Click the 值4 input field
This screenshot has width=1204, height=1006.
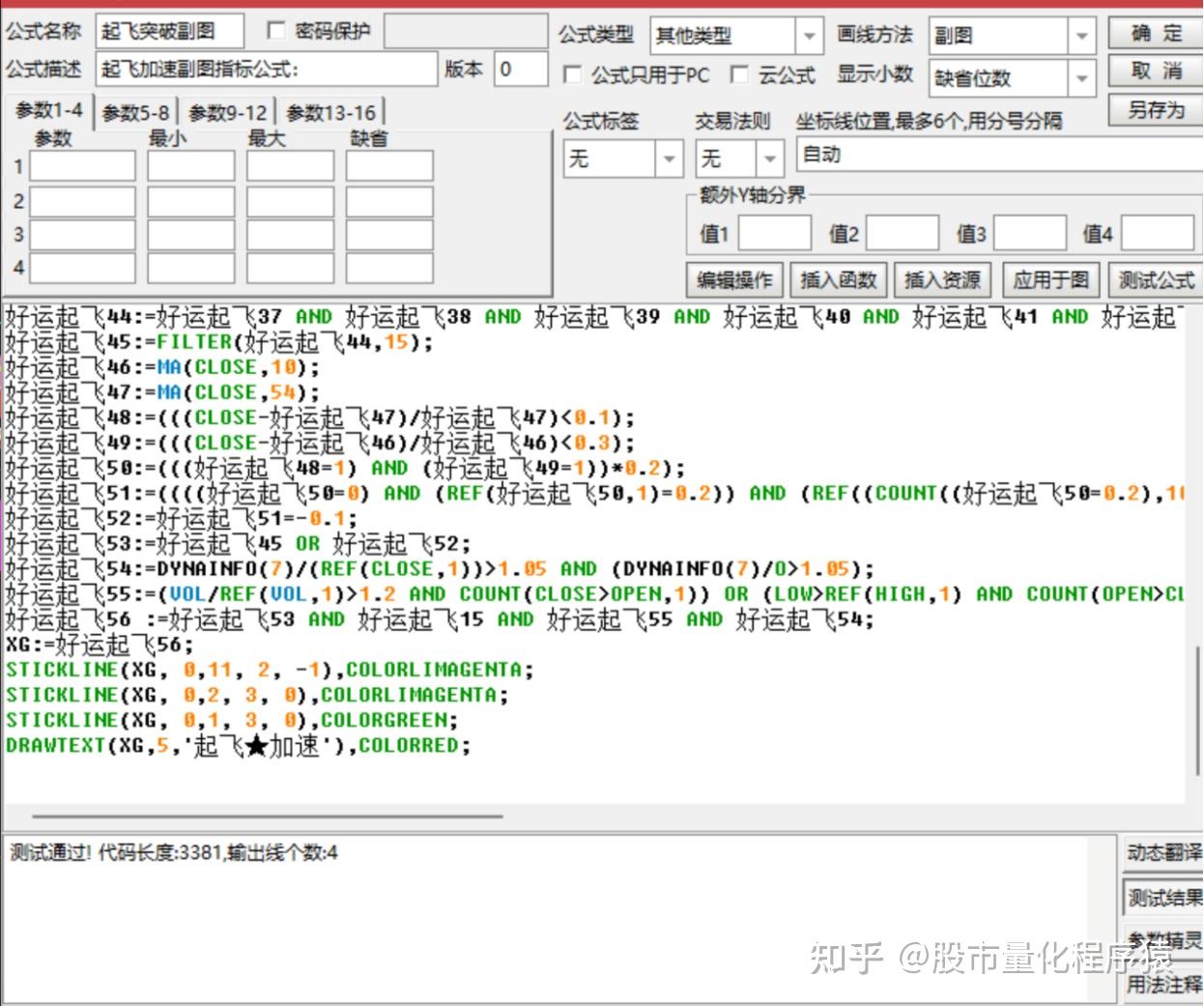(1158, 233)
